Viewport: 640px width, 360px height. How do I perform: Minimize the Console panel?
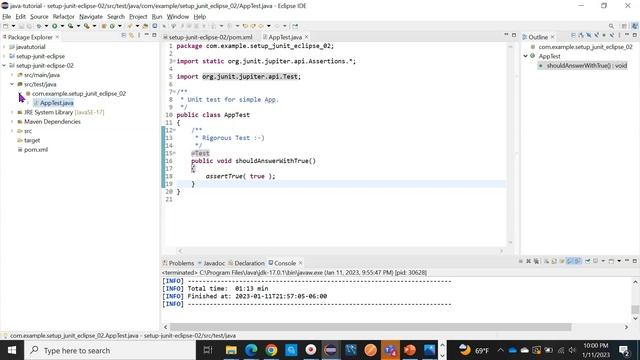627,261
